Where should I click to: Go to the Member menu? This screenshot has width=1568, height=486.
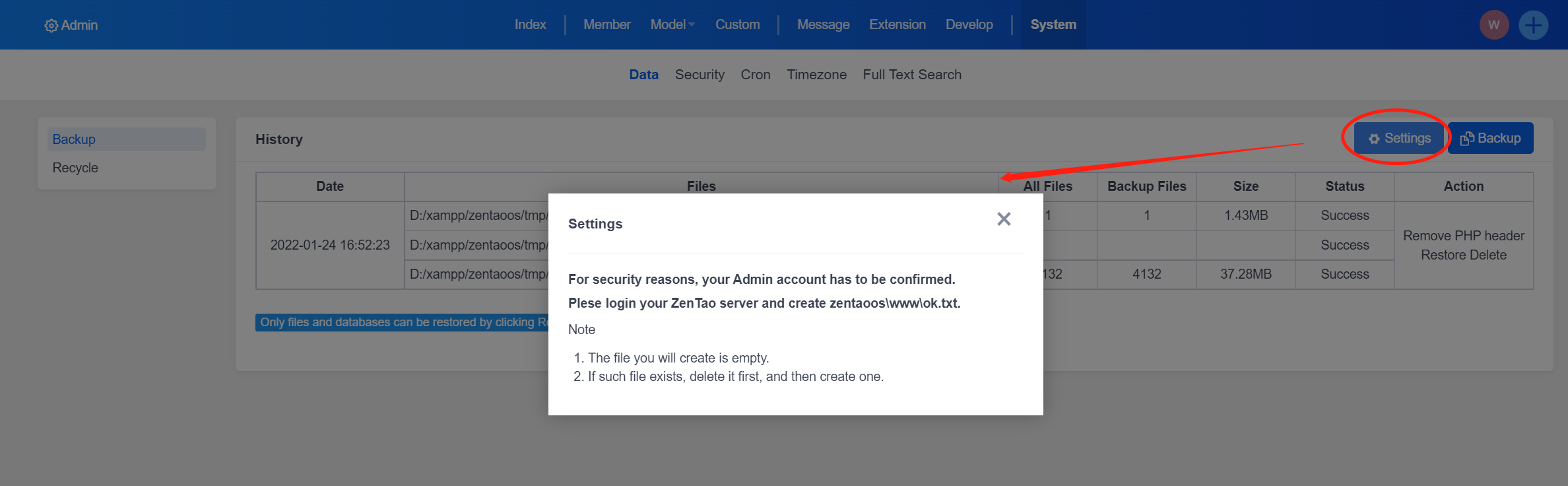pyautogui.click(x=606, y=24)
